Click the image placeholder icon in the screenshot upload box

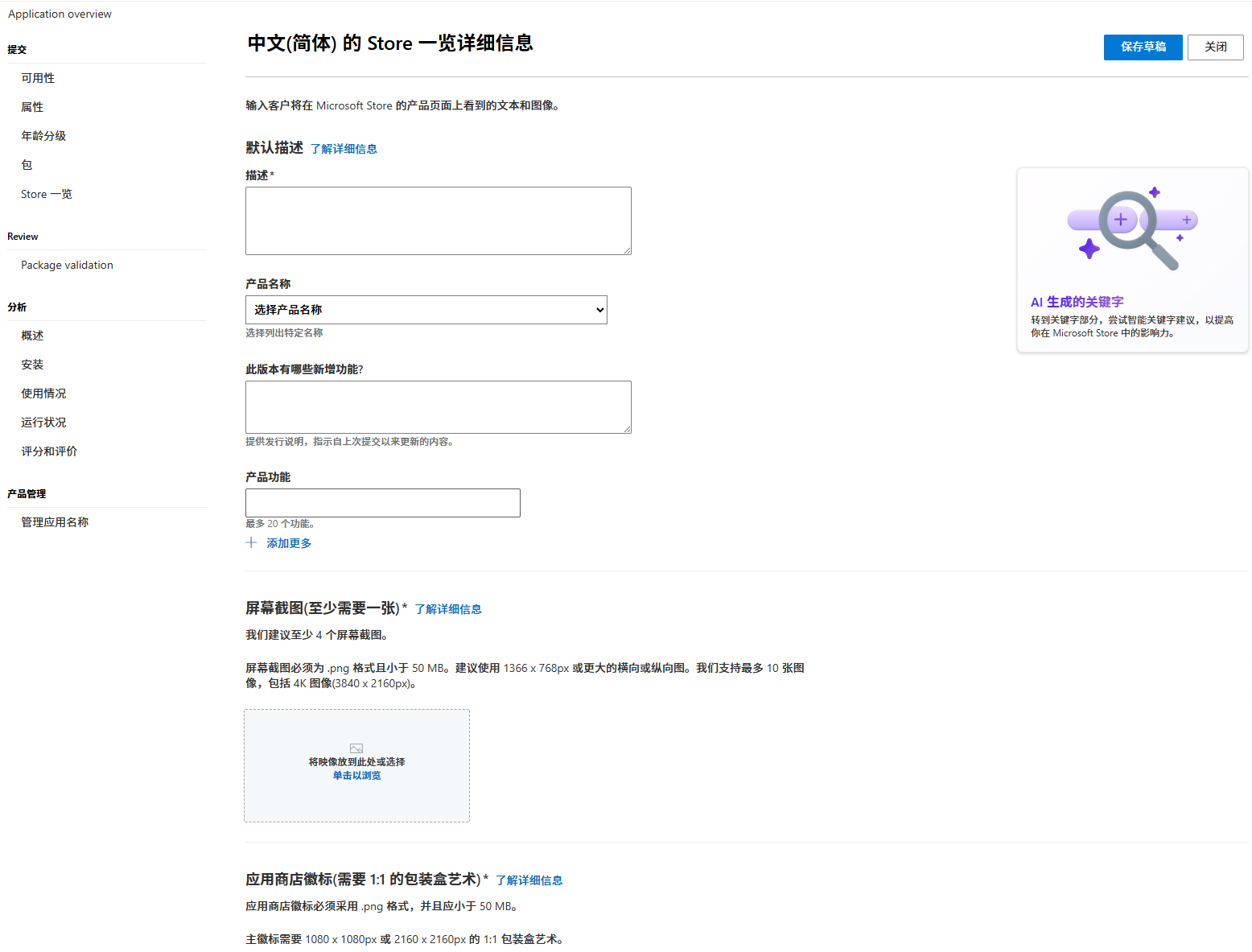coord(356,747)
